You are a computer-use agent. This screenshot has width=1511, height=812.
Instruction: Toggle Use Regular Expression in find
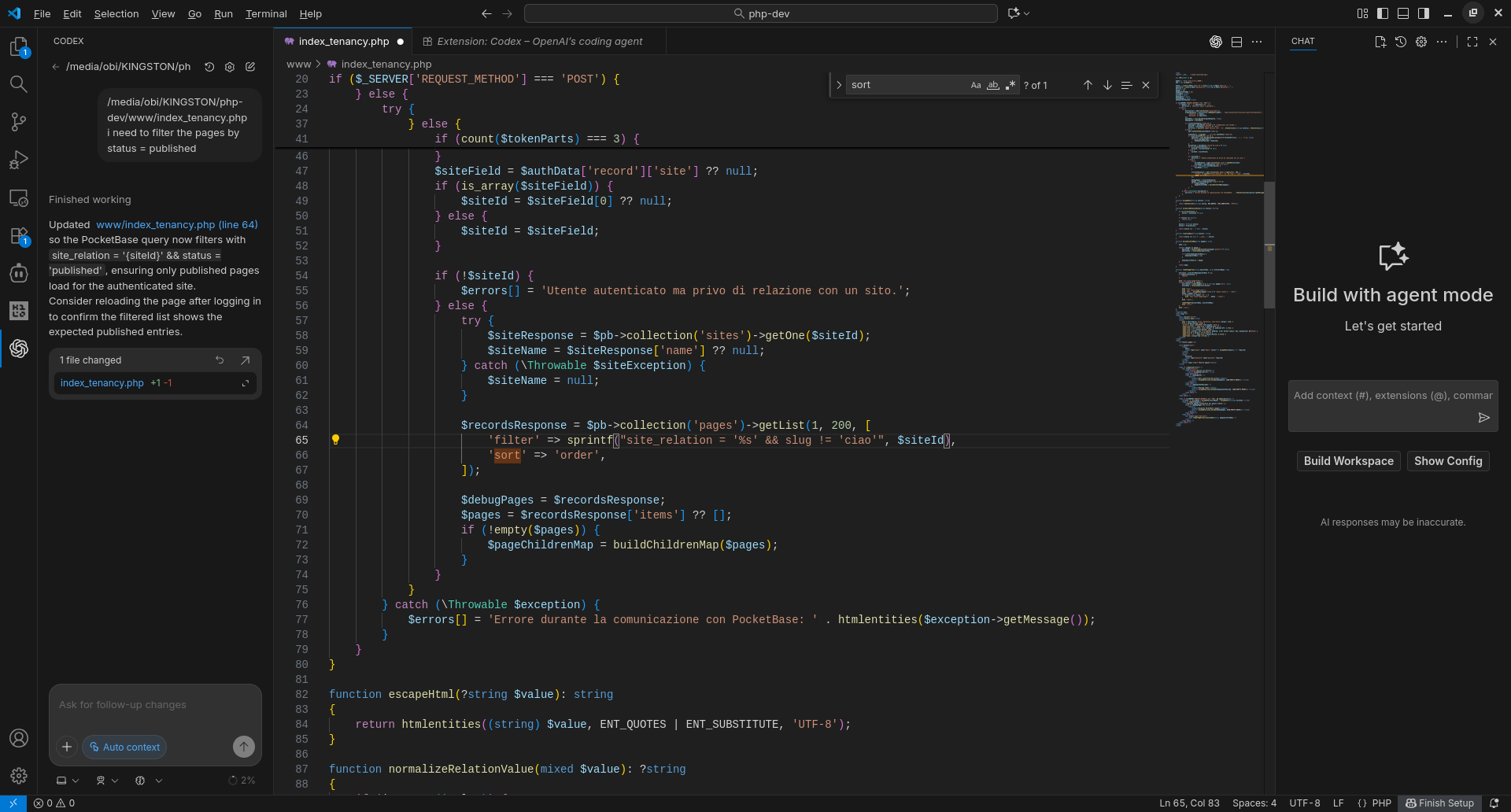pyautogui.click(x=1010, y=85)
